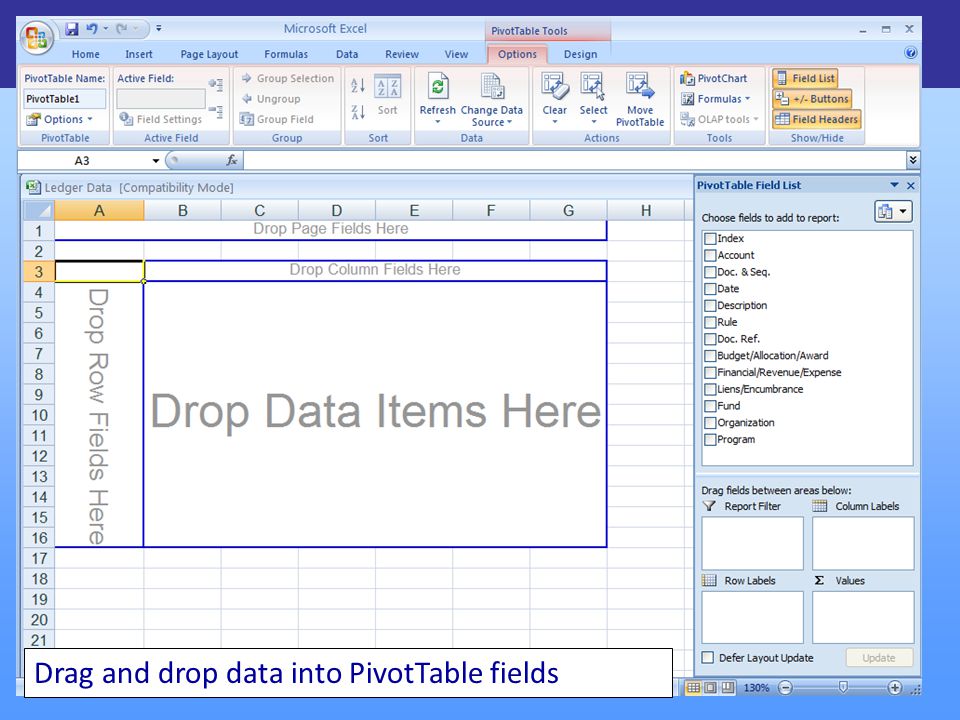The height and width of the screenshot is (720, 960).
Task: Switch to the Formulas ribbon tab
Action: [286, 54]
